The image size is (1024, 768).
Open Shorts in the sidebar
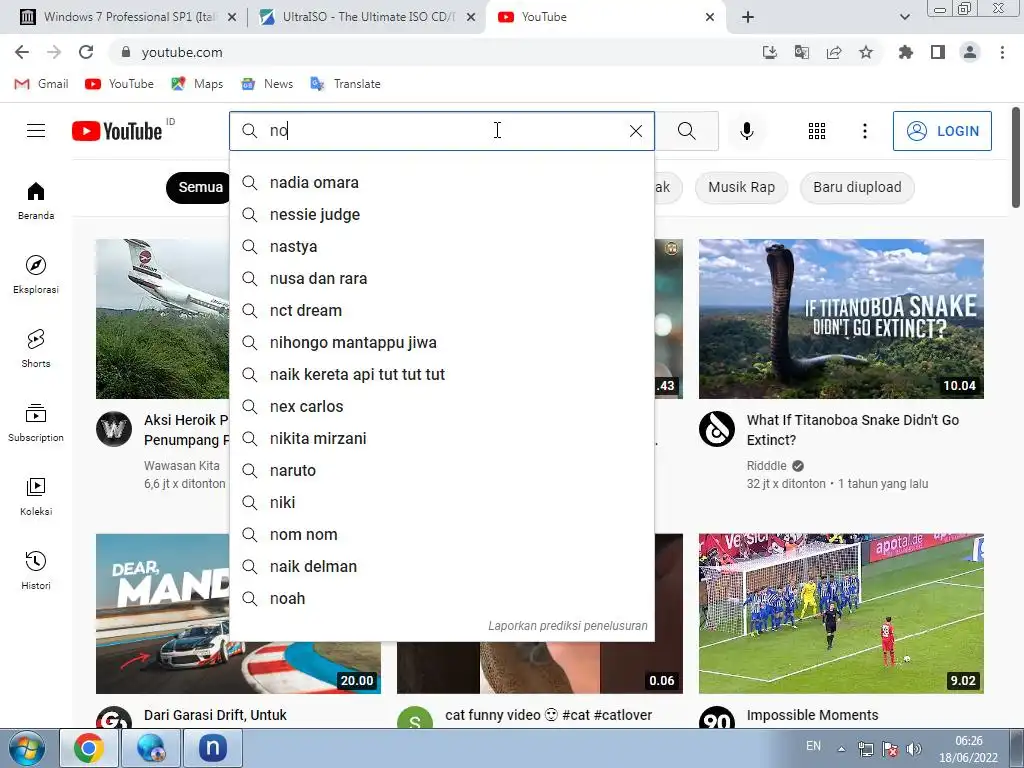tap(36, 348)
